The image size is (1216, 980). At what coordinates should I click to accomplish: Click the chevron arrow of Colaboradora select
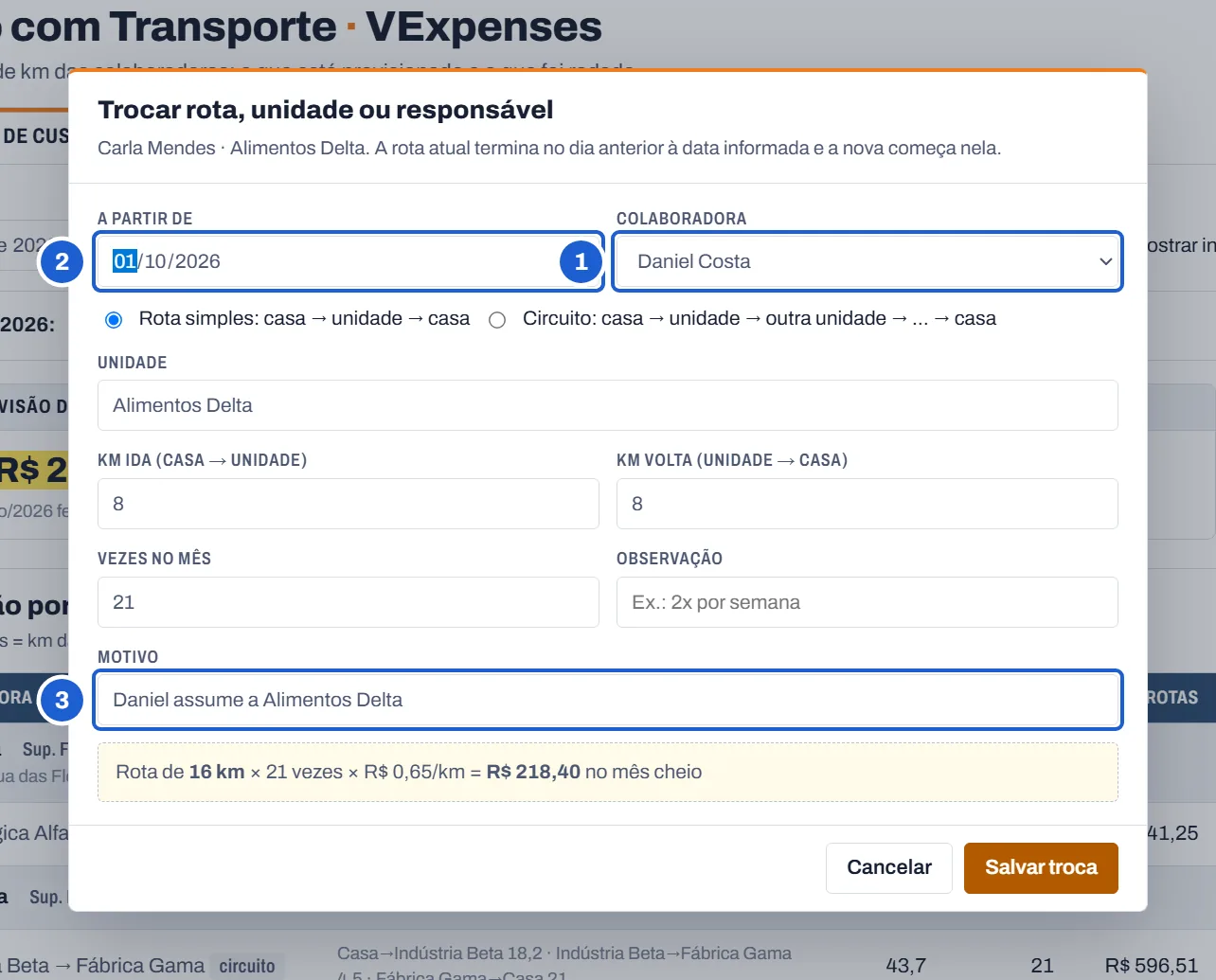(1105, 261)
